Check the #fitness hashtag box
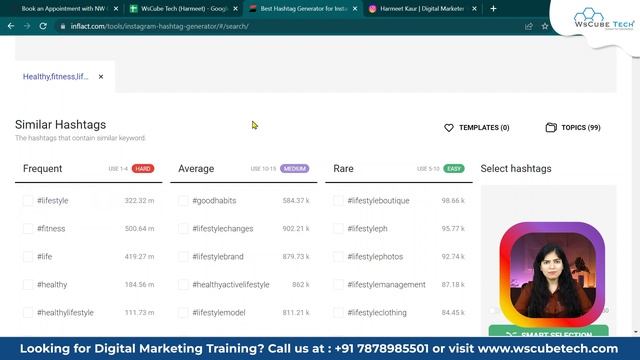 click(x=28, y=229)
